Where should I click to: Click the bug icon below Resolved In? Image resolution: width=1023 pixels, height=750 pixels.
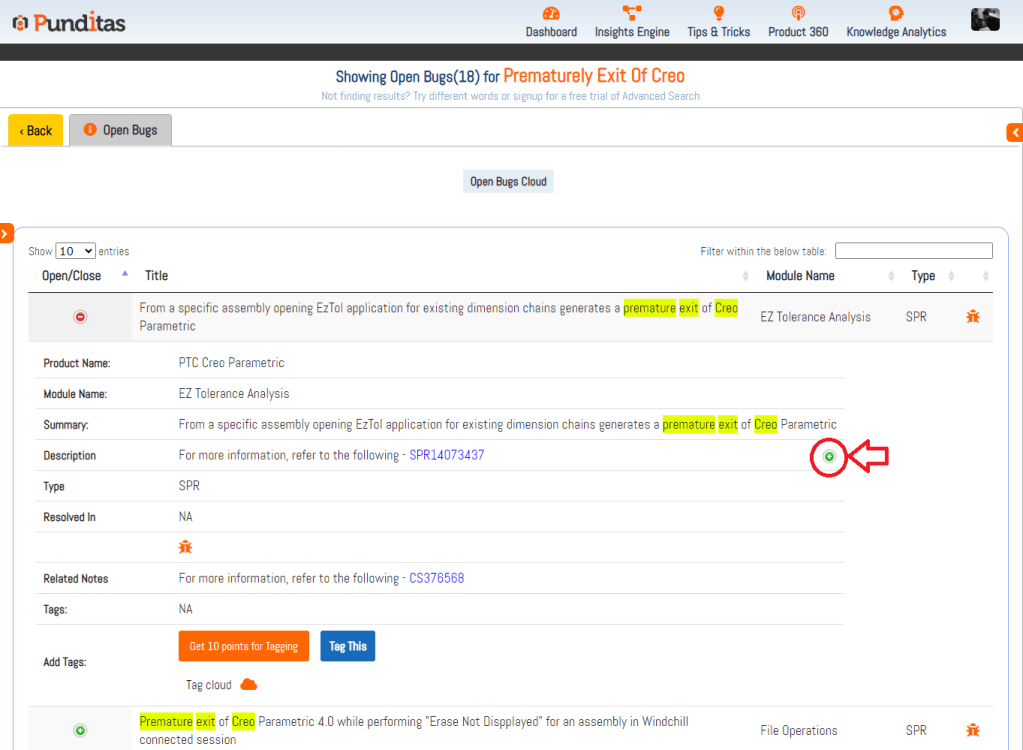pos(185,547)
